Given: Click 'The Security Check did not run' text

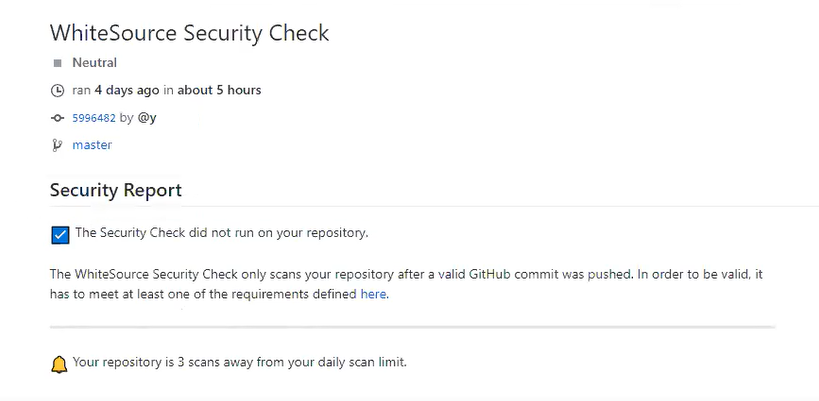Looking at the screenshot, I should [222, 233].
